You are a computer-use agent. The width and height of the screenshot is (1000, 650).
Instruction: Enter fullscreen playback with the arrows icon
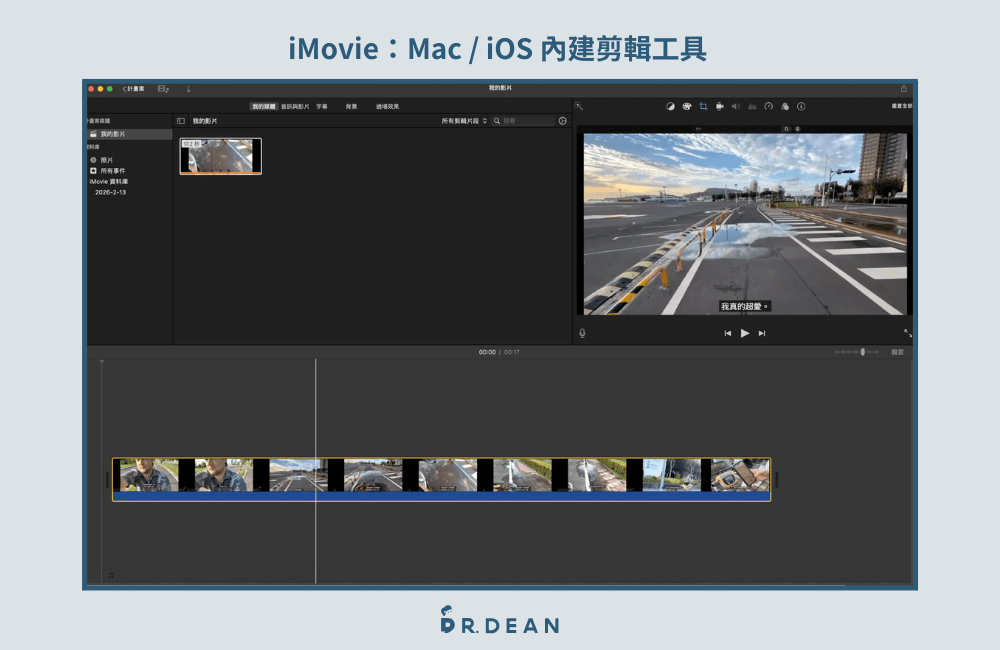coord(908,333)
